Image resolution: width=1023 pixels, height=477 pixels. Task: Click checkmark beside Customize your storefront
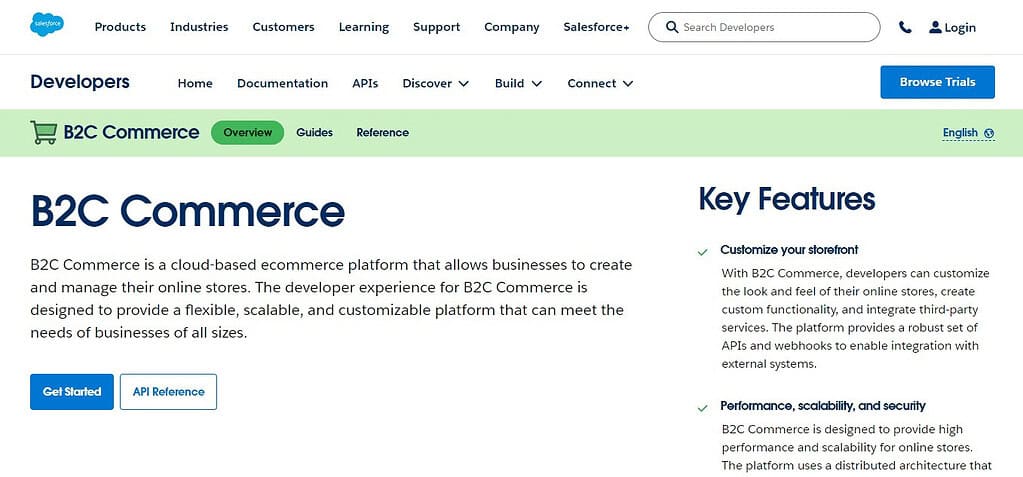(x=703, y=252)
